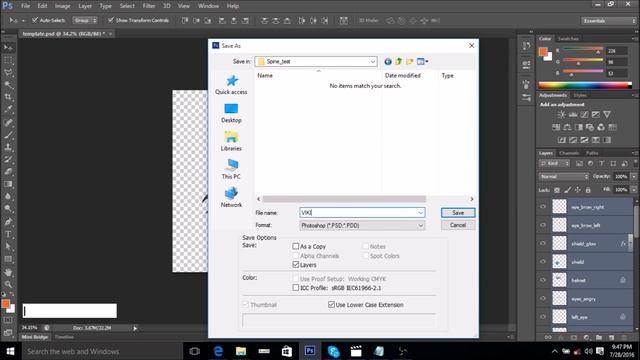Open Quick access in Save As sidebar
The width and height of the screenshot is (640, 360).
point(231,85)
